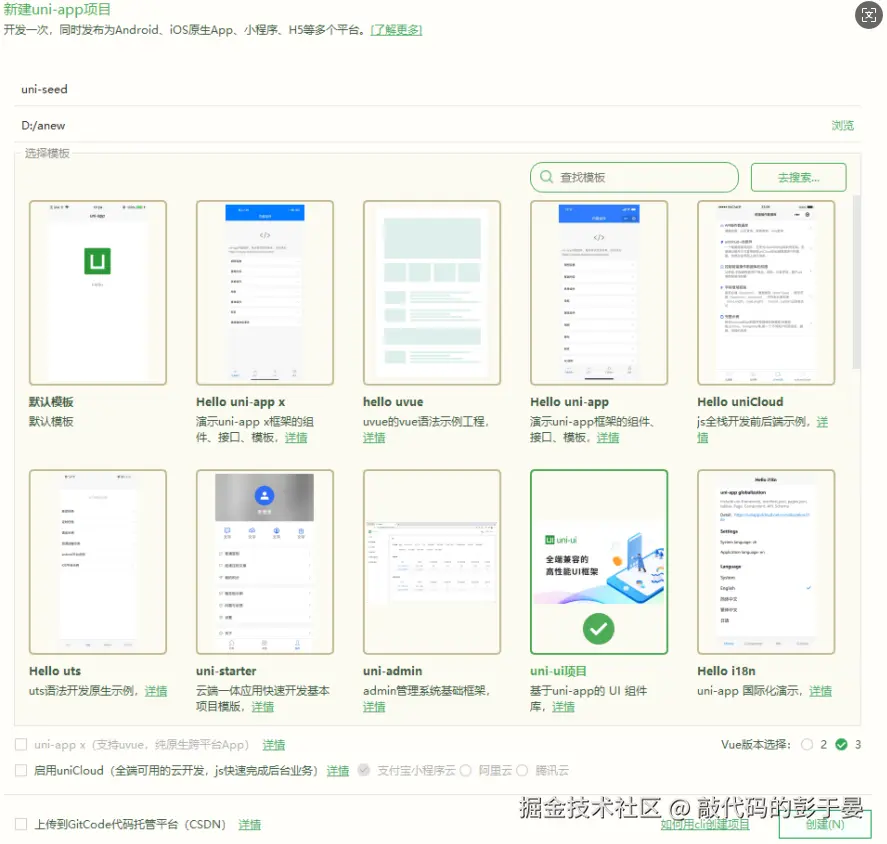887x844 pixels.
Task: Click the Hello uni-app x title text
Action: pos(240,402)
